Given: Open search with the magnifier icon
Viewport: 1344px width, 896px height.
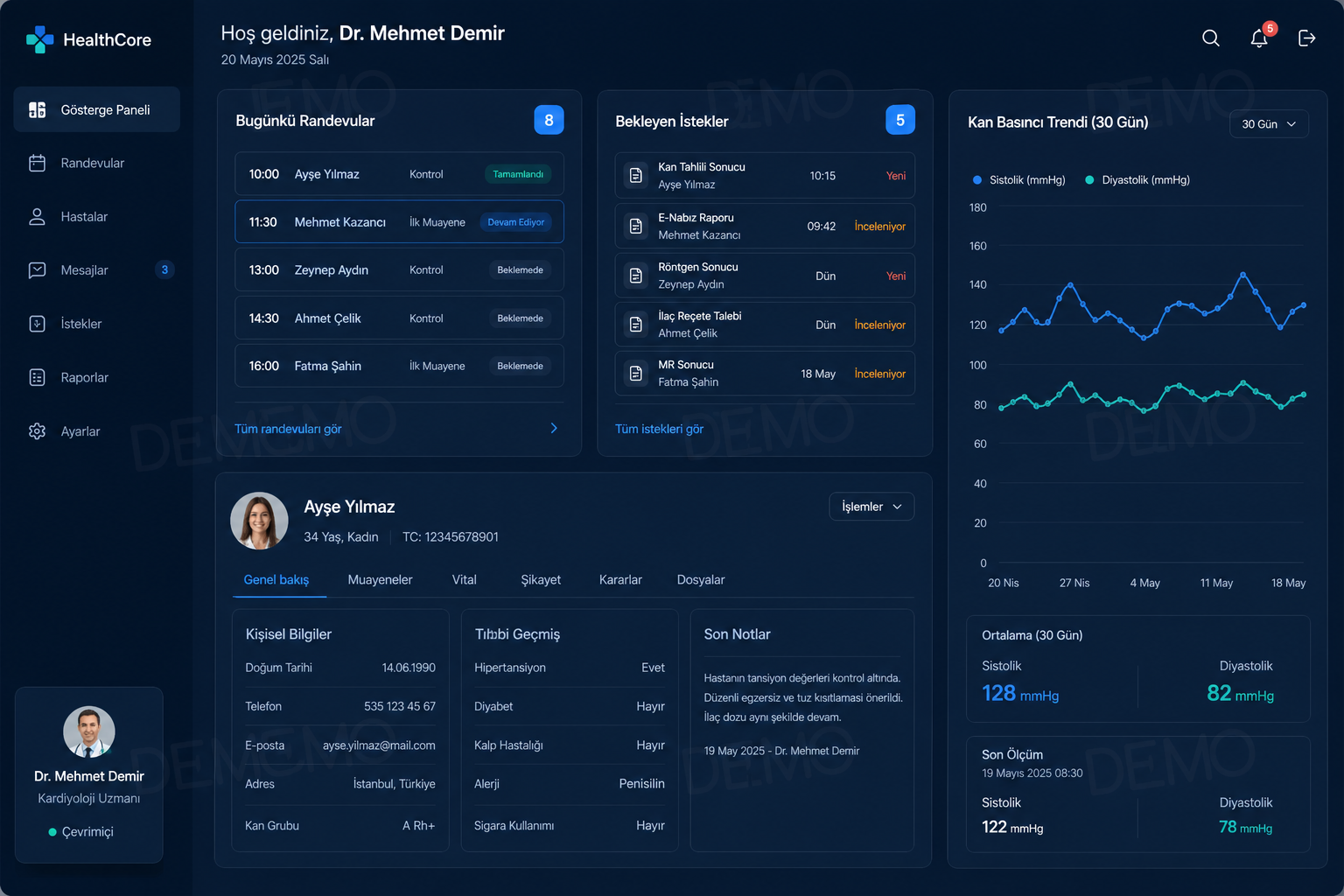Looking at the screenshot, I should (x=1211, y=38).
